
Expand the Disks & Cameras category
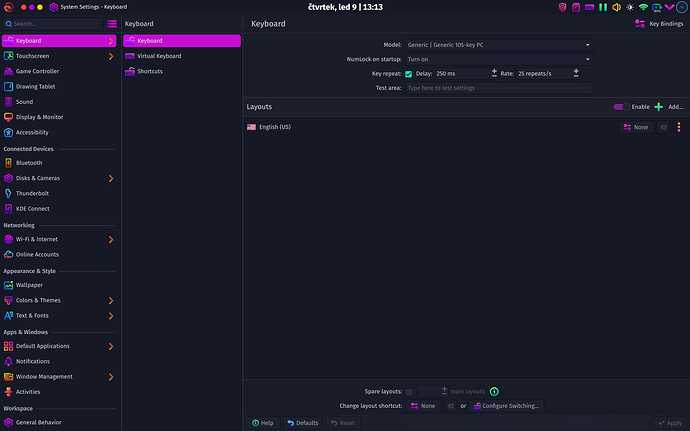[111, 178]
